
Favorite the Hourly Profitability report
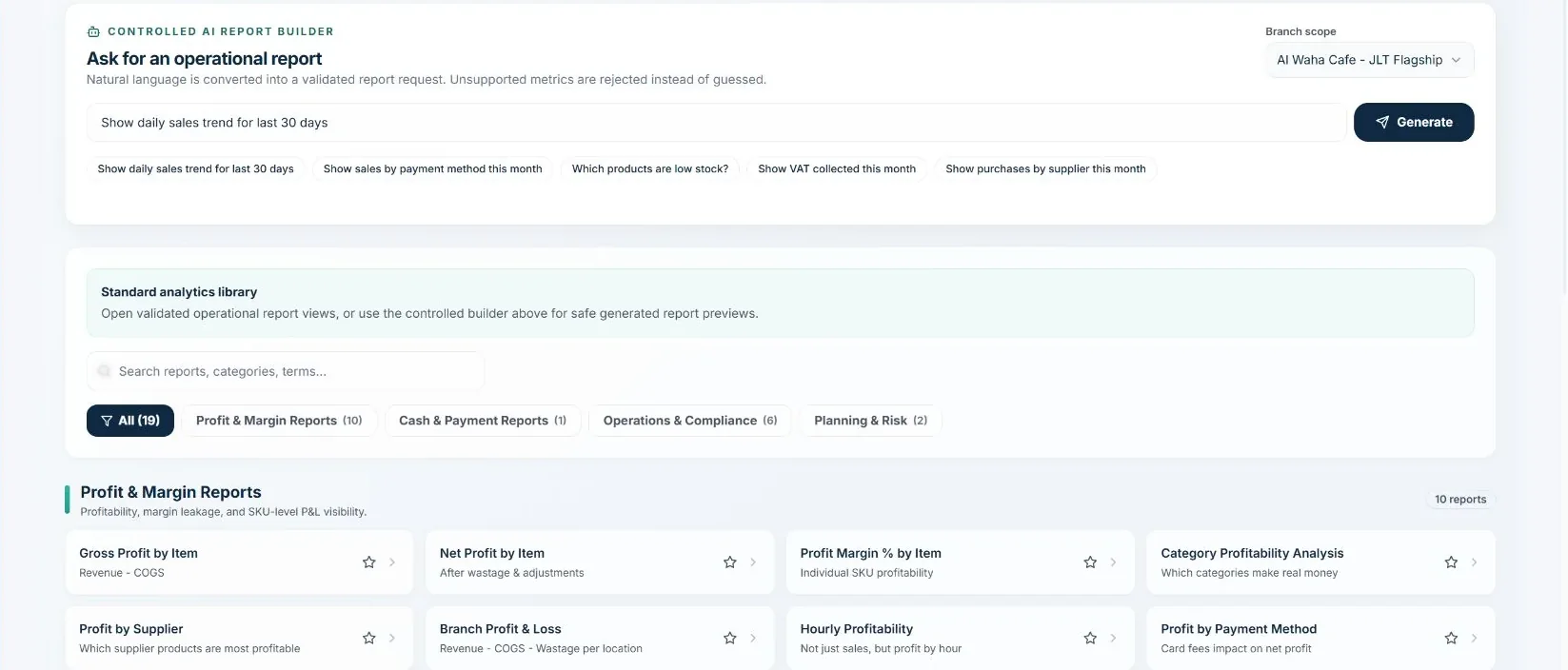click(1090, 639)
